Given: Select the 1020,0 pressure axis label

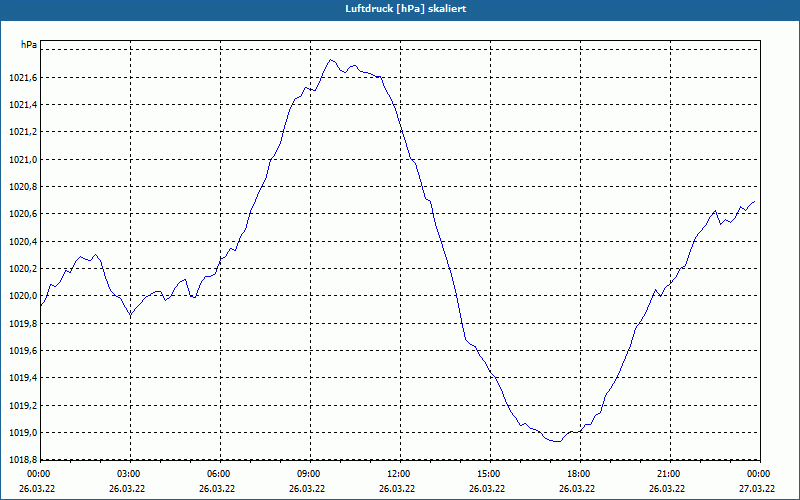Looking at the screenshot, I should tap(23, 296).
